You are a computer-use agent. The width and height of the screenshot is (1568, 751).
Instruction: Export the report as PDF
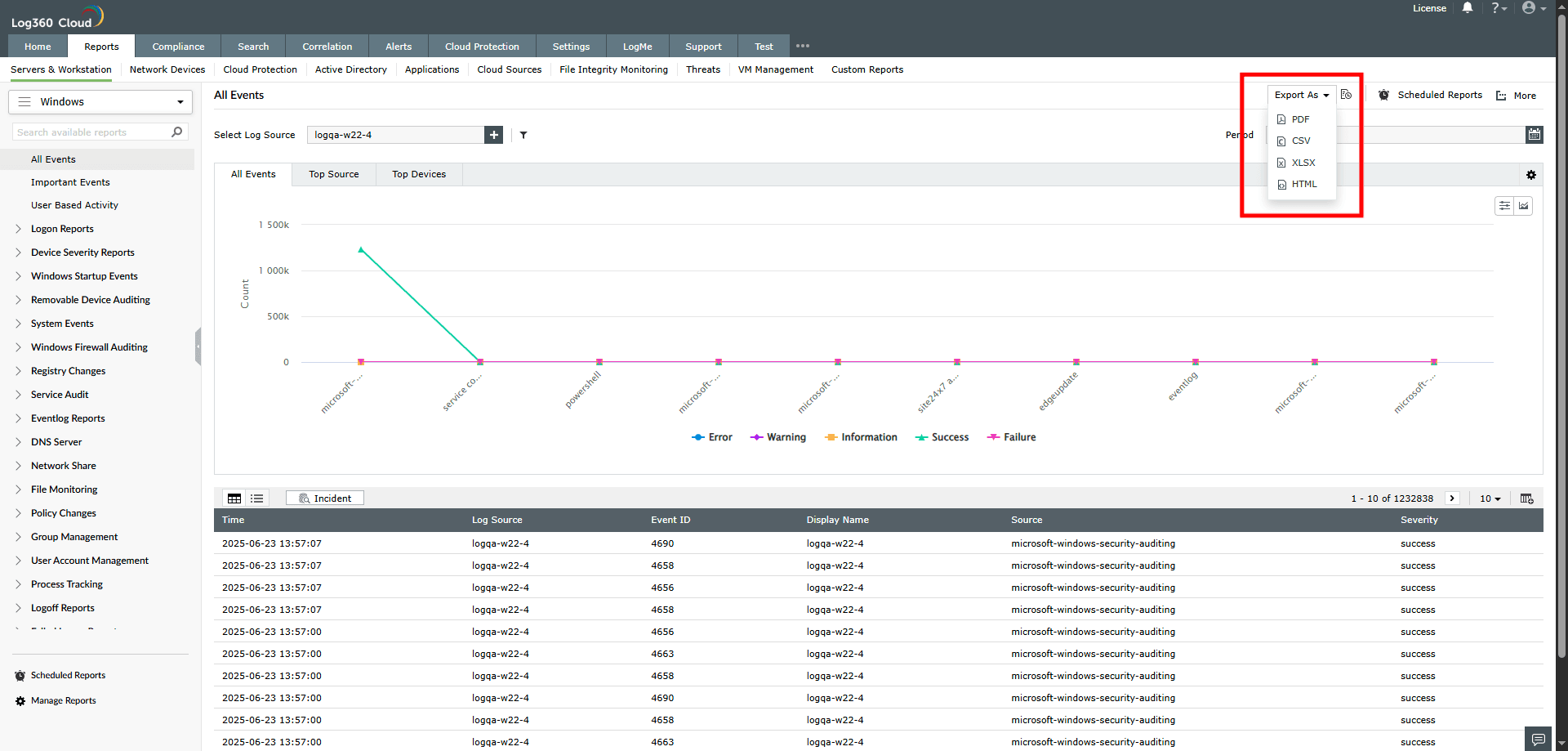click(x=1298, y=118)
